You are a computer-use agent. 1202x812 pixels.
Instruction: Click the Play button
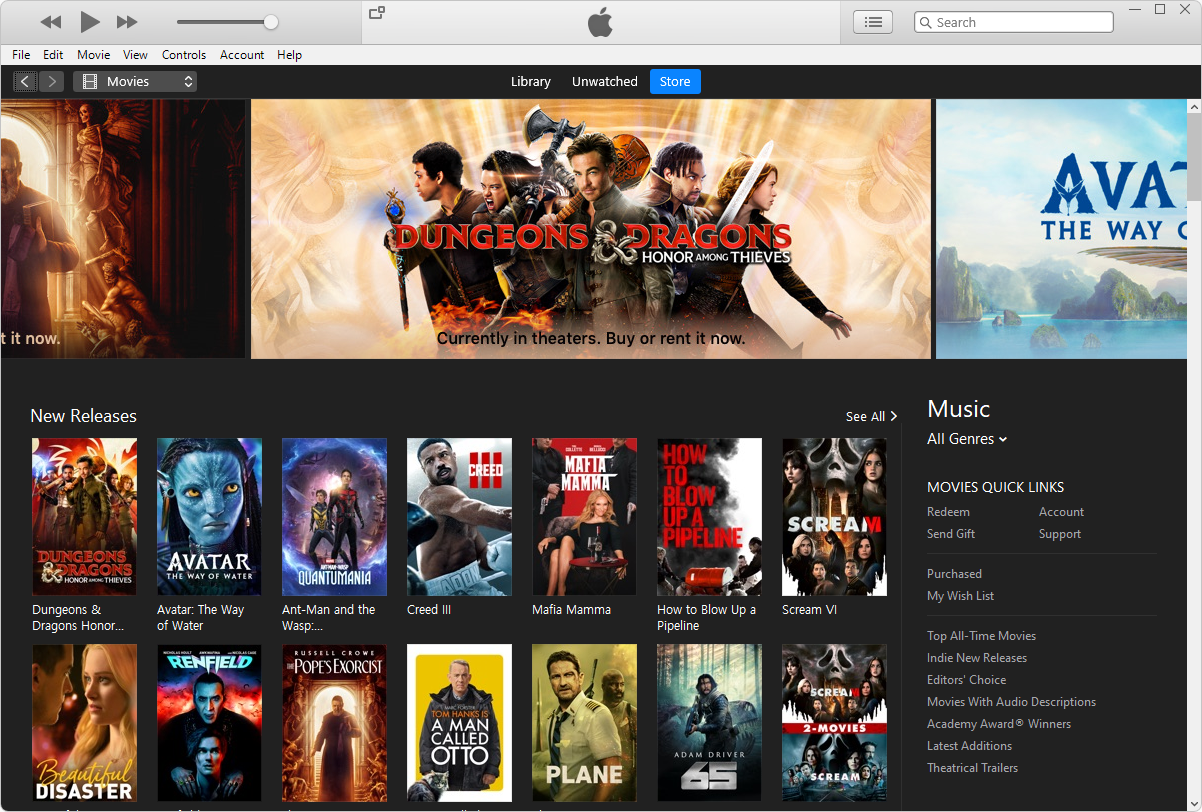[90, 22]
